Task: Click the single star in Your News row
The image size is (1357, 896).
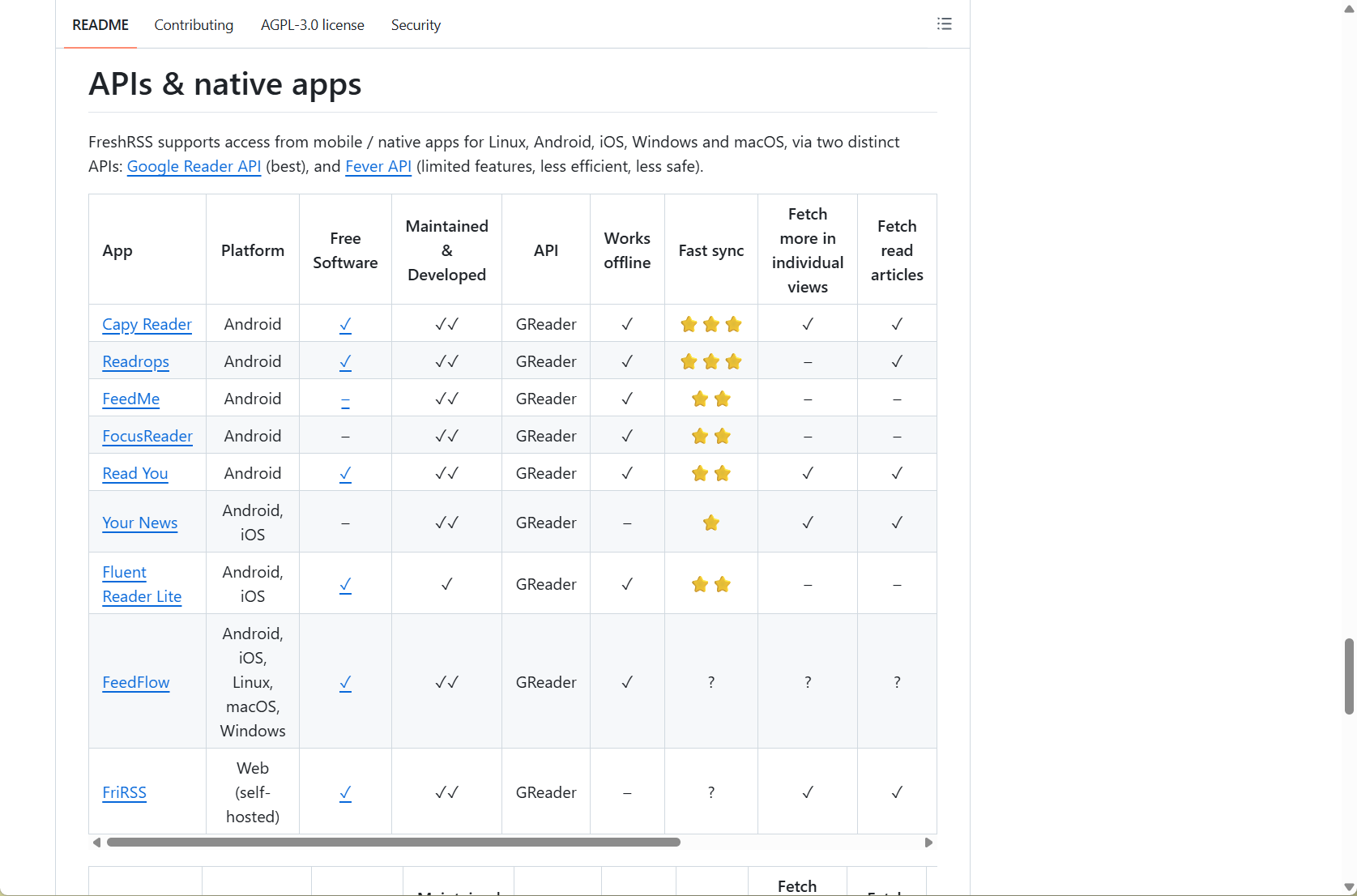Action: pos(711,523)
